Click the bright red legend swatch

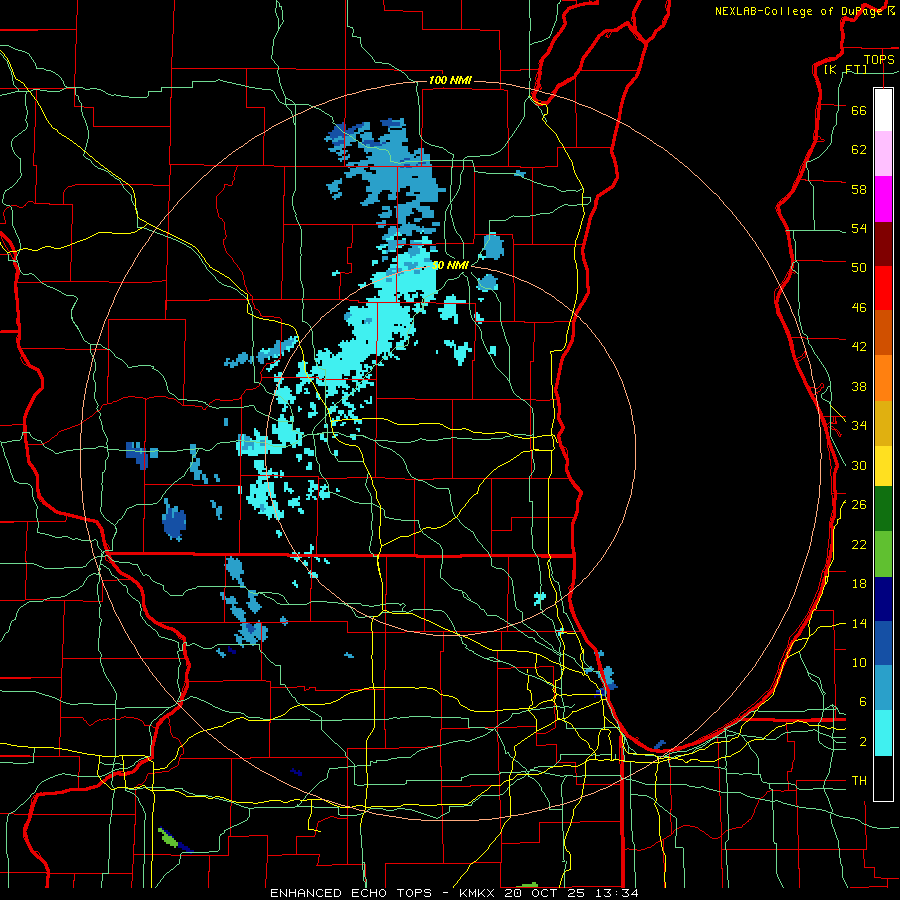[883, 288]
